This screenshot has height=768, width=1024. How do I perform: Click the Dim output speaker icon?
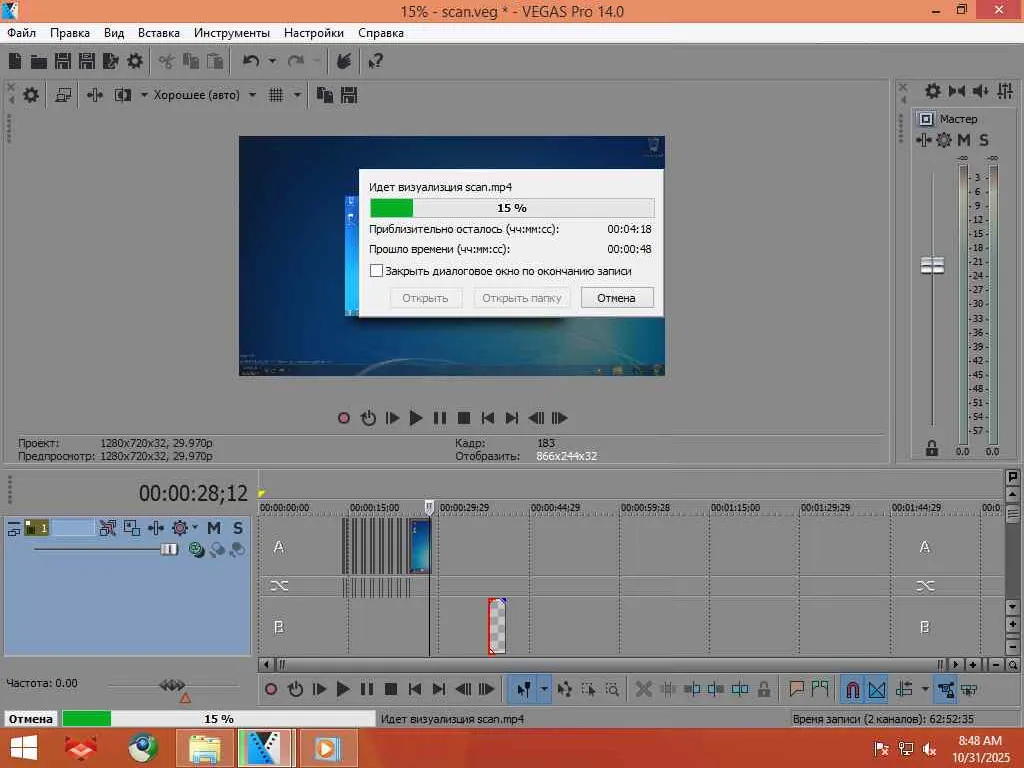(x=980, y=91)
